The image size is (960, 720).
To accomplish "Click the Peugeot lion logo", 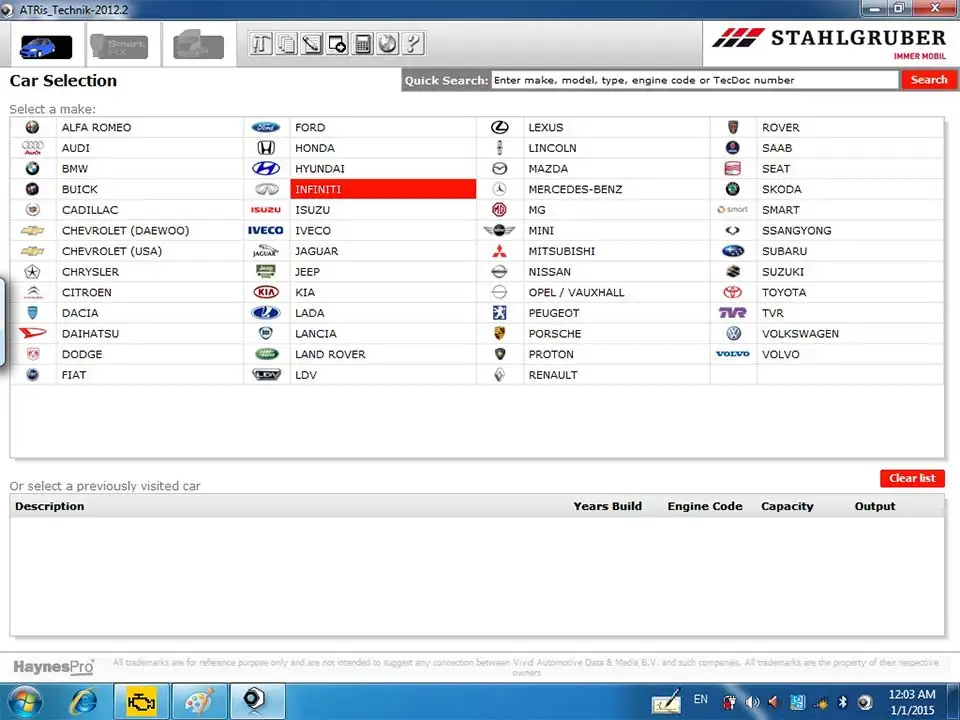I will tap(500, 313).
